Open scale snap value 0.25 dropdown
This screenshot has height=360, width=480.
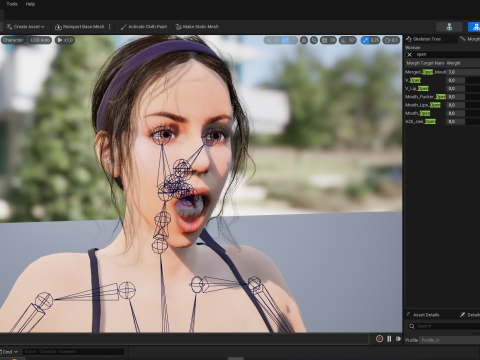[375, 40]
